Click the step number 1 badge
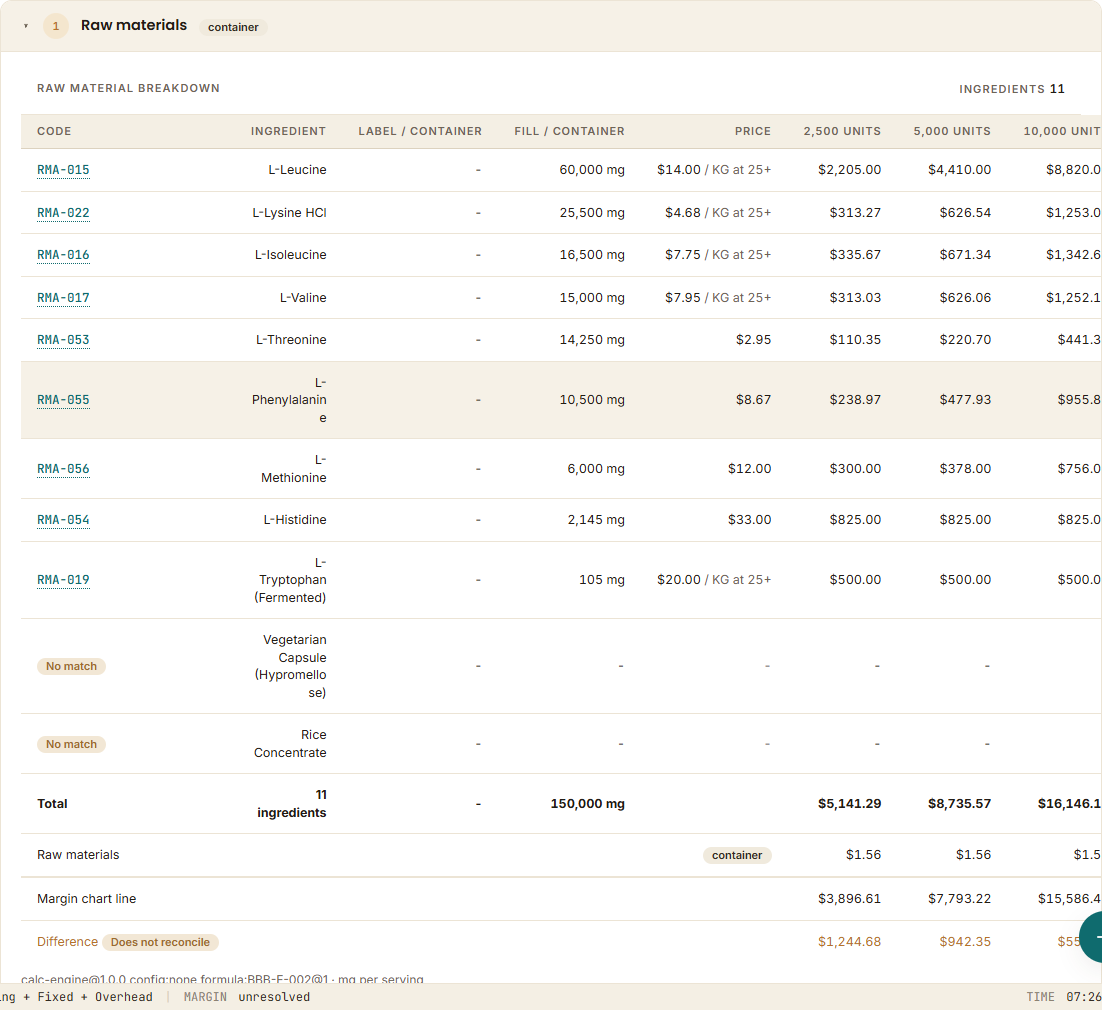This screenshot has width=1102, height=1010. (x=56, y=27)
